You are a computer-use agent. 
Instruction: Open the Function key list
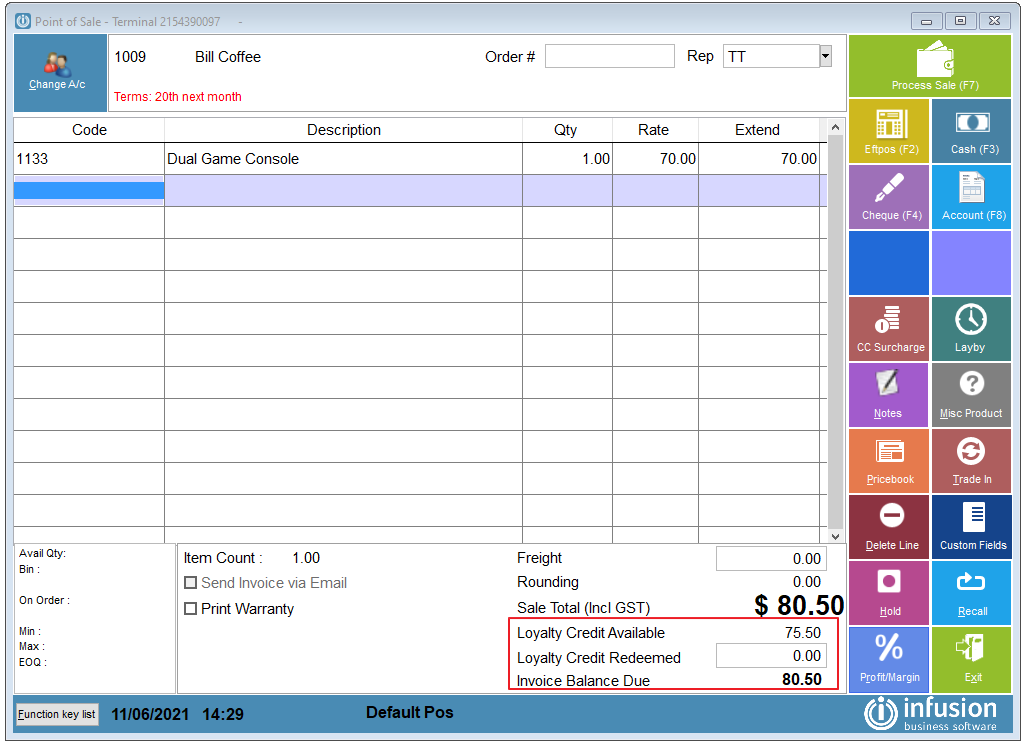57,714
